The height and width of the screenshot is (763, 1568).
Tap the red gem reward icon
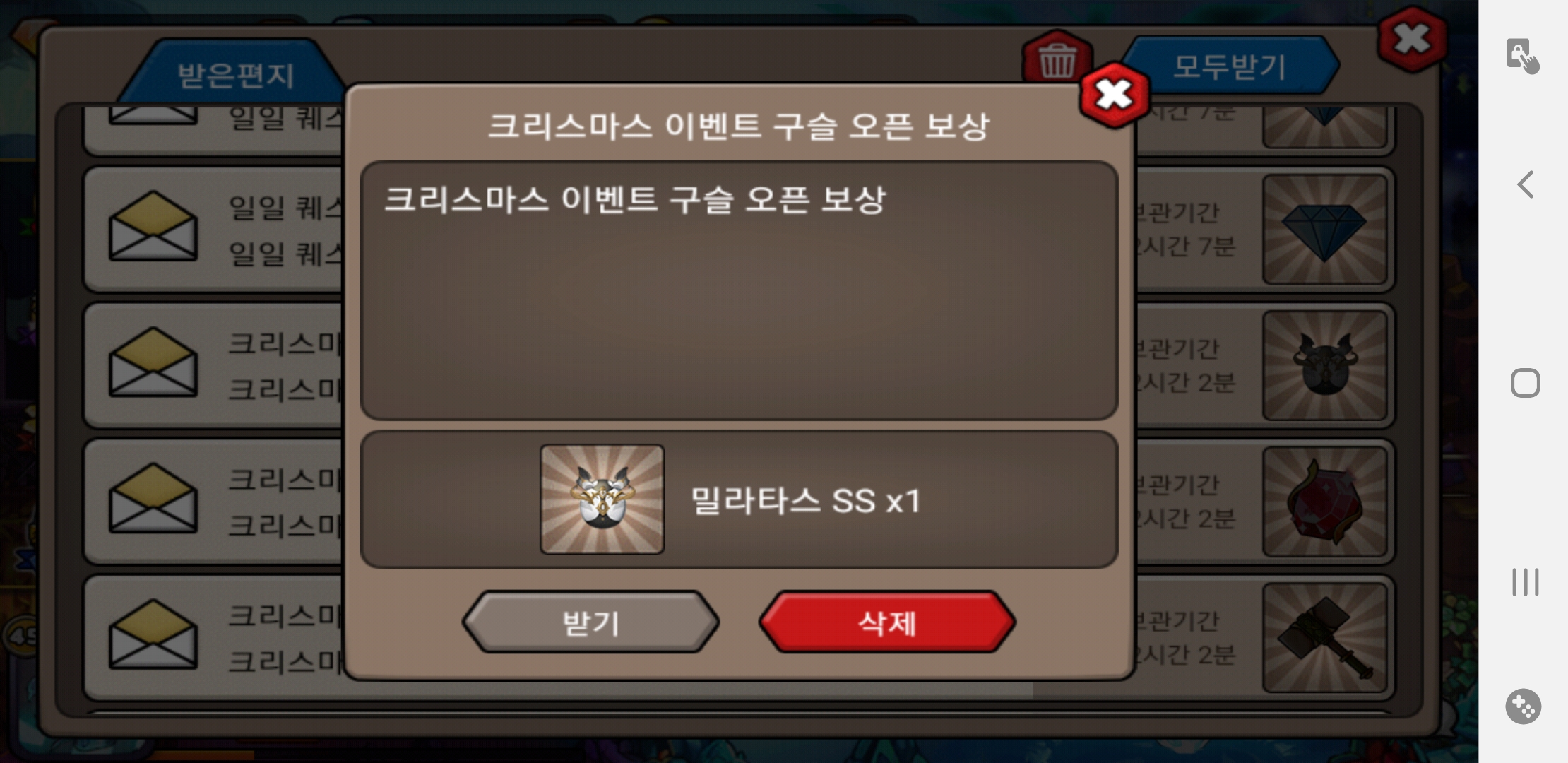point(1324,502)
